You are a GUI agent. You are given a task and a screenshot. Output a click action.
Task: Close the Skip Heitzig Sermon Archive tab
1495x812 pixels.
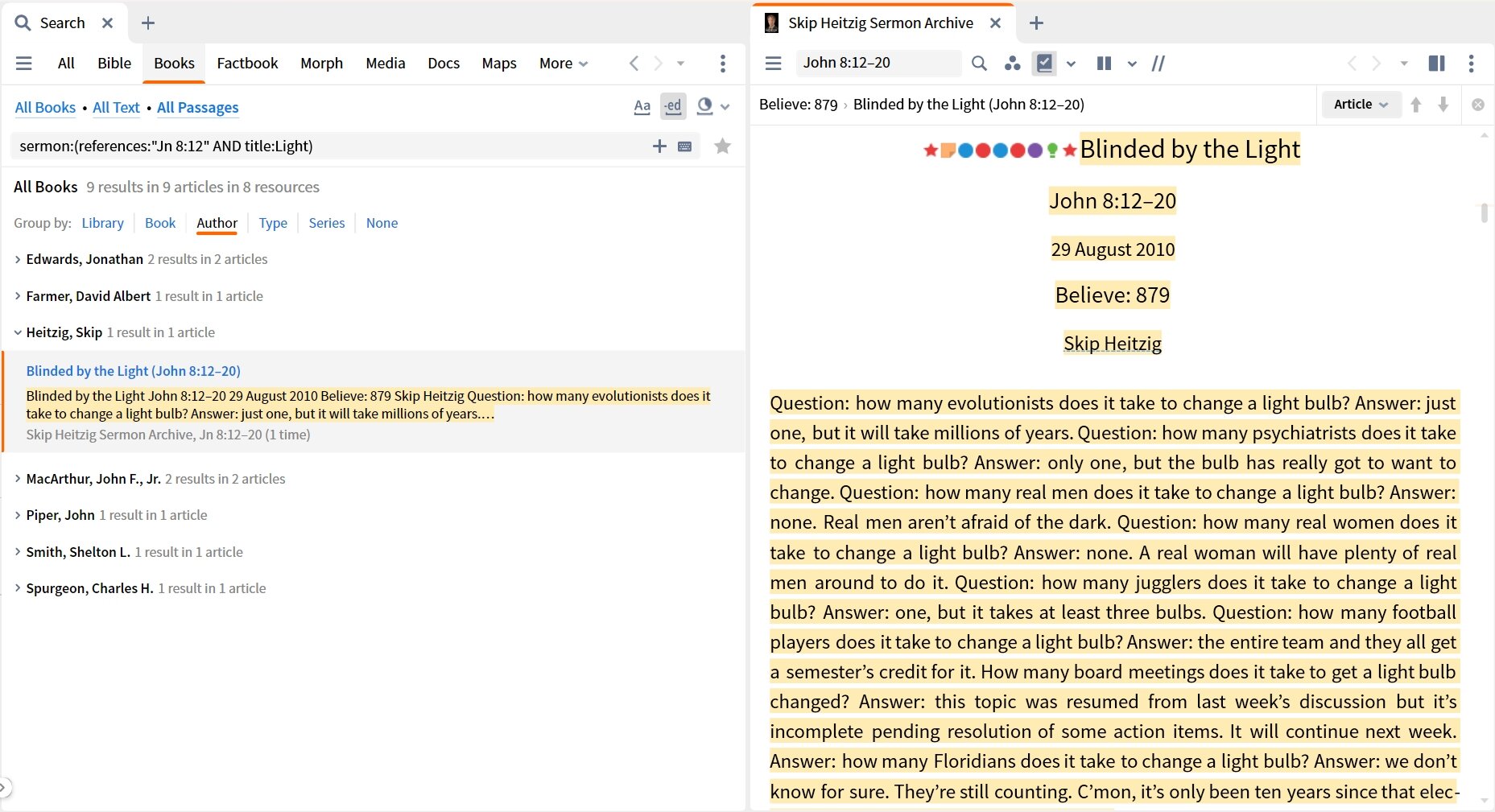point(996,23)
